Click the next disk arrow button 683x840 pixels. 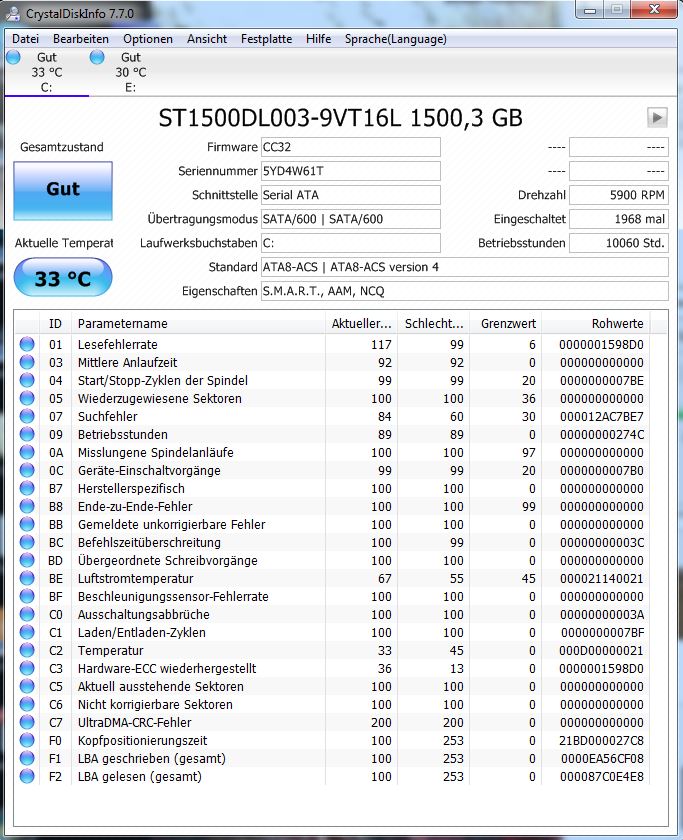656,118
